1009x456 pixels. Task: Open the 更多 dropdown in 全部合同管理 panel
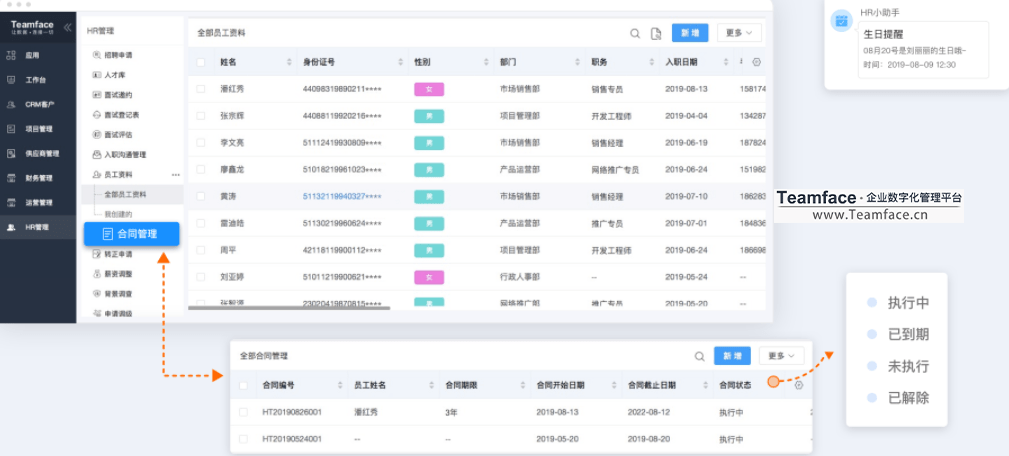[782, 356]
